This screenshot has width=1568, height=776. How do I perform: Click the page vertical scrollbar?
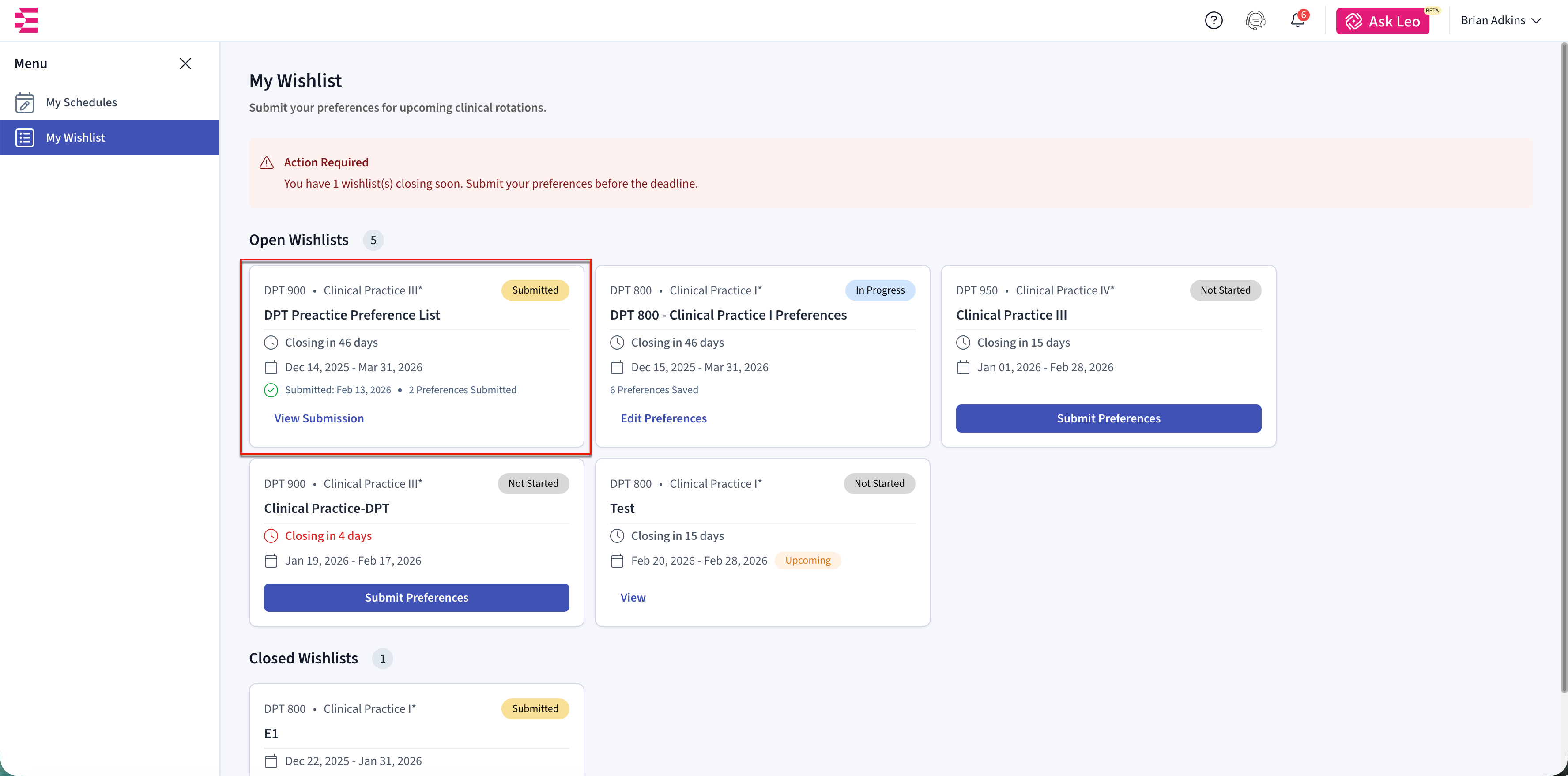(1563, 365)
